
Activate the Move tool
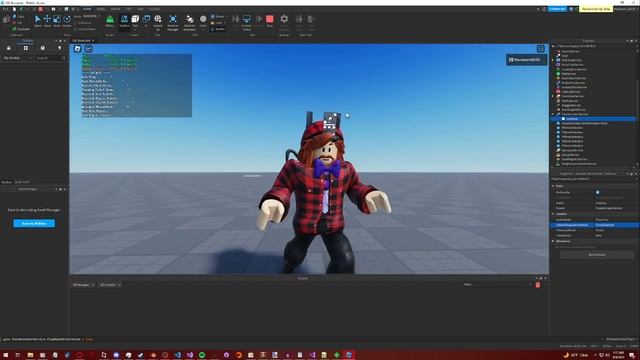pyautogui.click(x=47, y=21)
